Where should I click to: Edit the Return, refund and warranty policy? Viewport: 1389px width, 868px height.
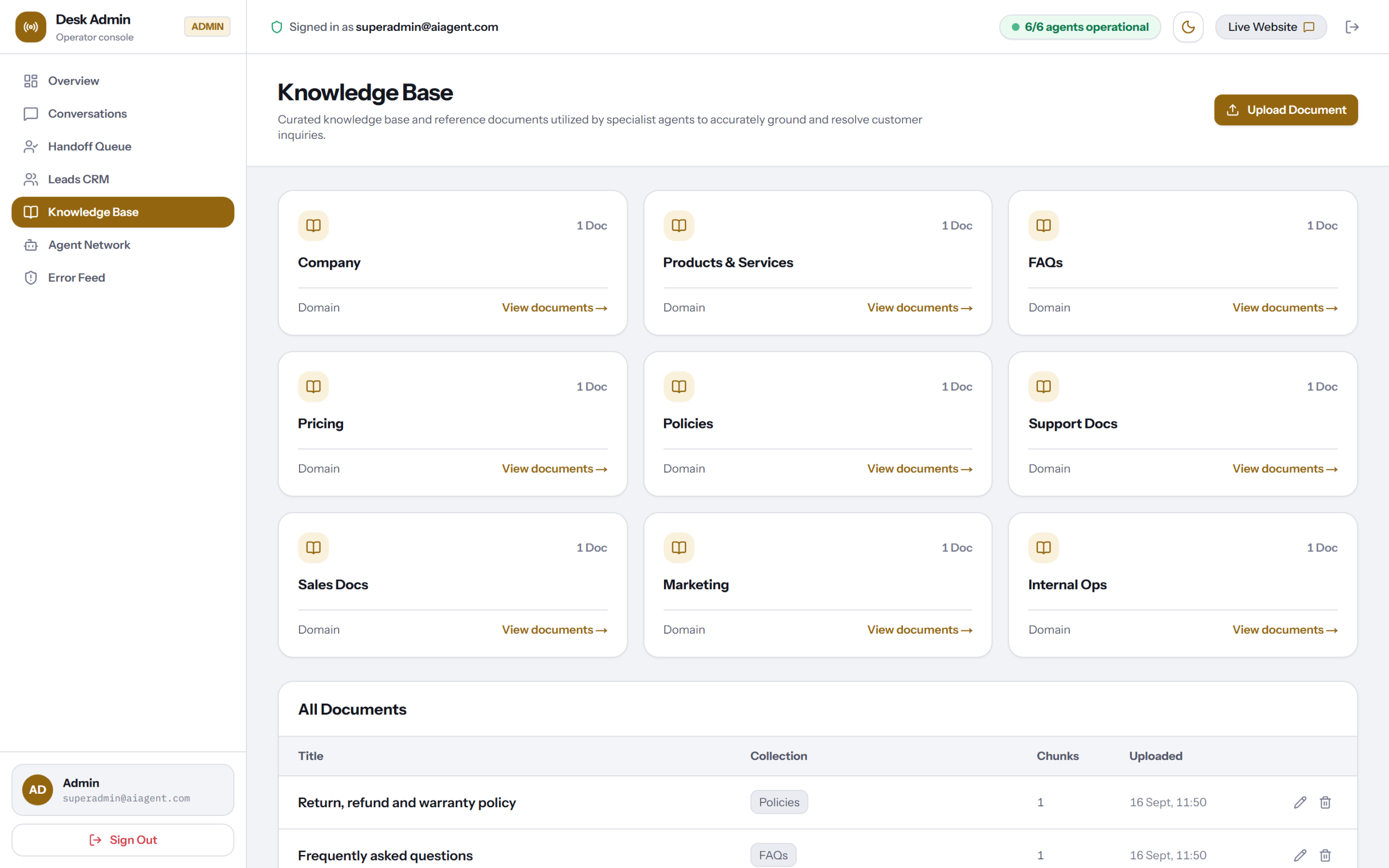click(x=1300, y=802)
